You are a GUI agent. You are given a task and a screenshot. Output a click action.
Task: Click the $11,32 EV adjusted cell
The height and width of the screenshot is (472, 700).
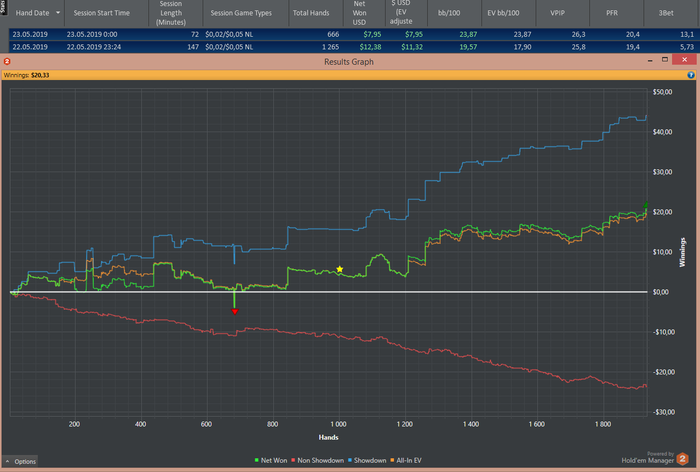412,47
